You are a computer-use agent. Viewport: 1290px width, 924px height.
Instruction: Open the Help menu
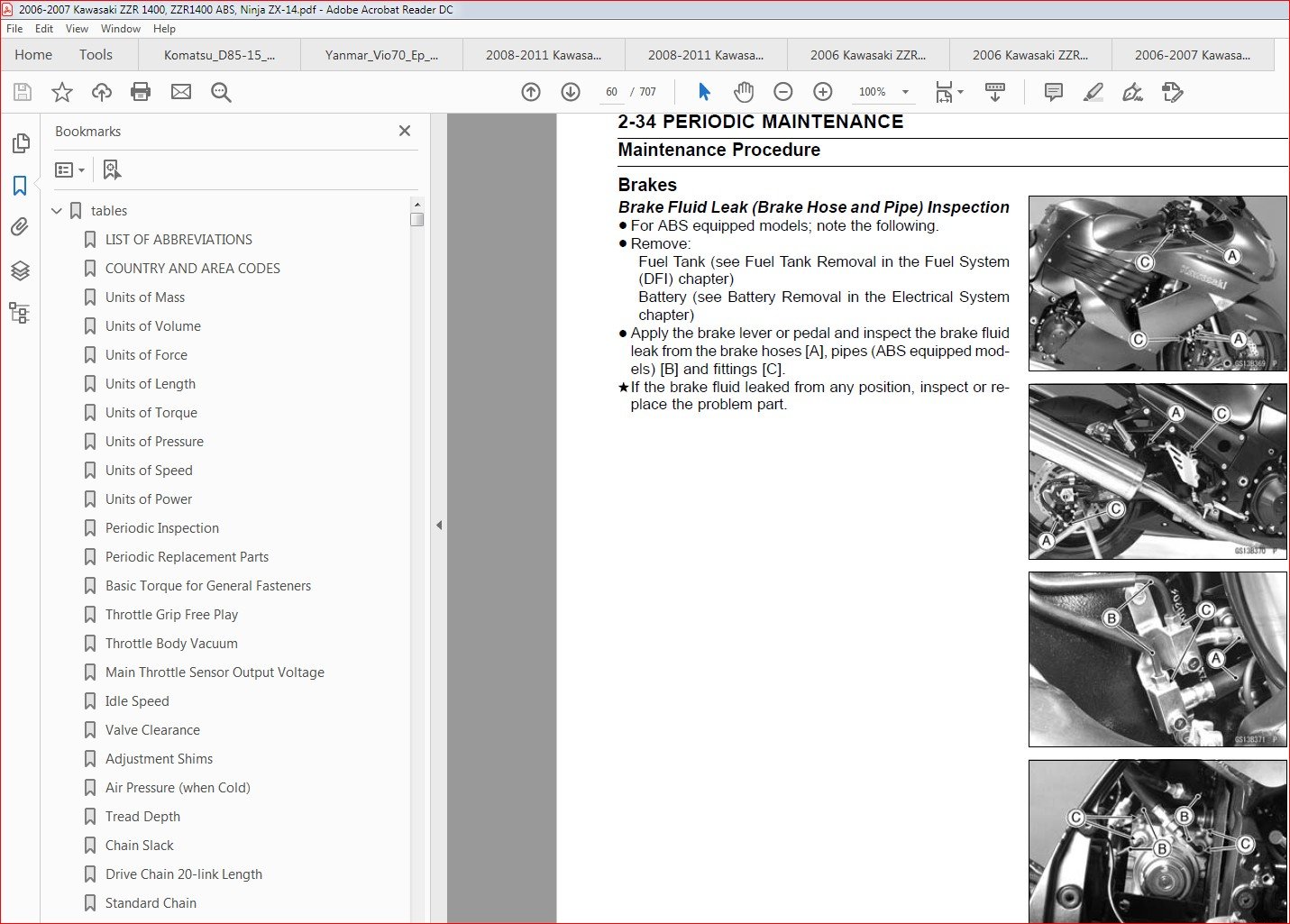164,29
